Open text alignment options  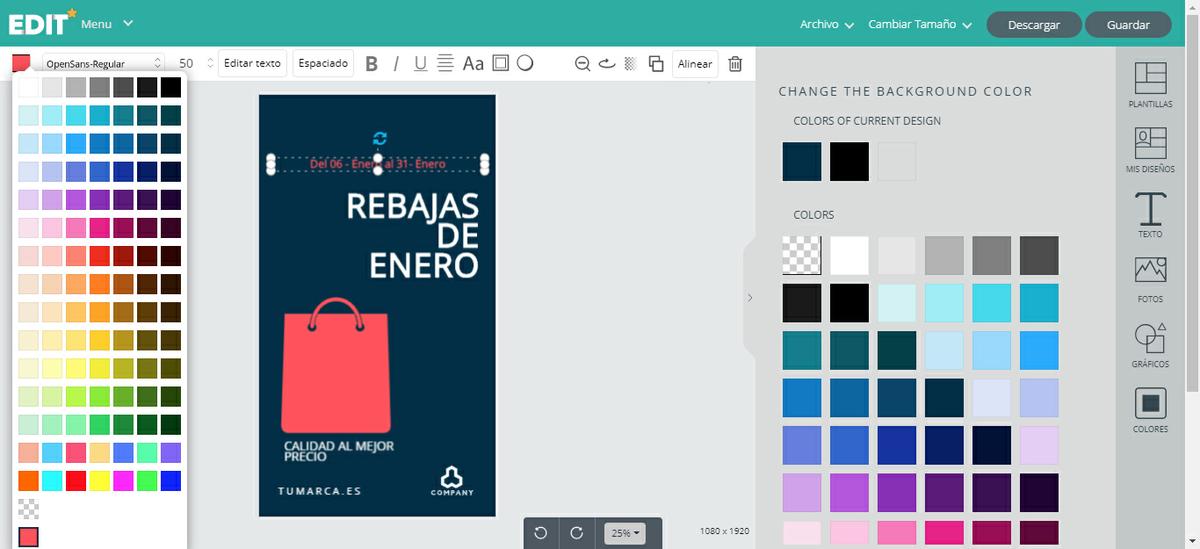click(x=446, y=64)
